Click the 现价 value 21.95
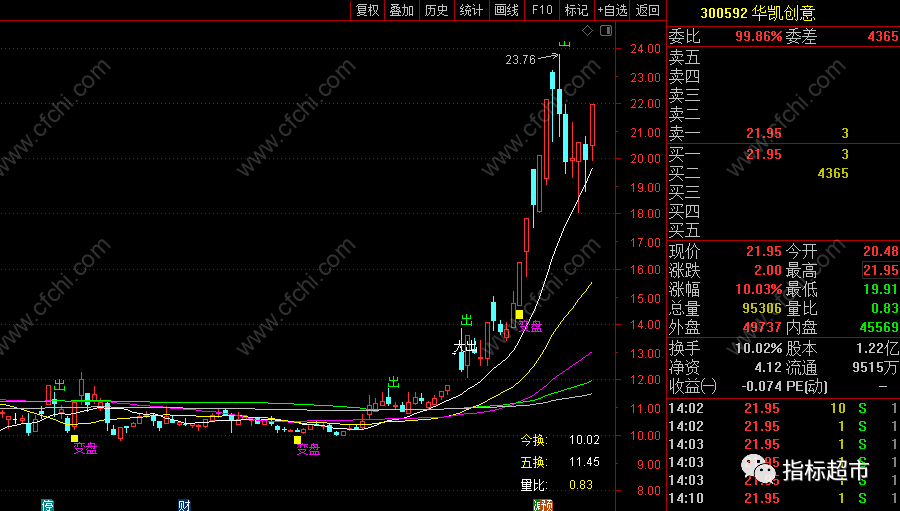Image resolution: width=900 pixels, height=511 pixels. [x=764, y=251]
